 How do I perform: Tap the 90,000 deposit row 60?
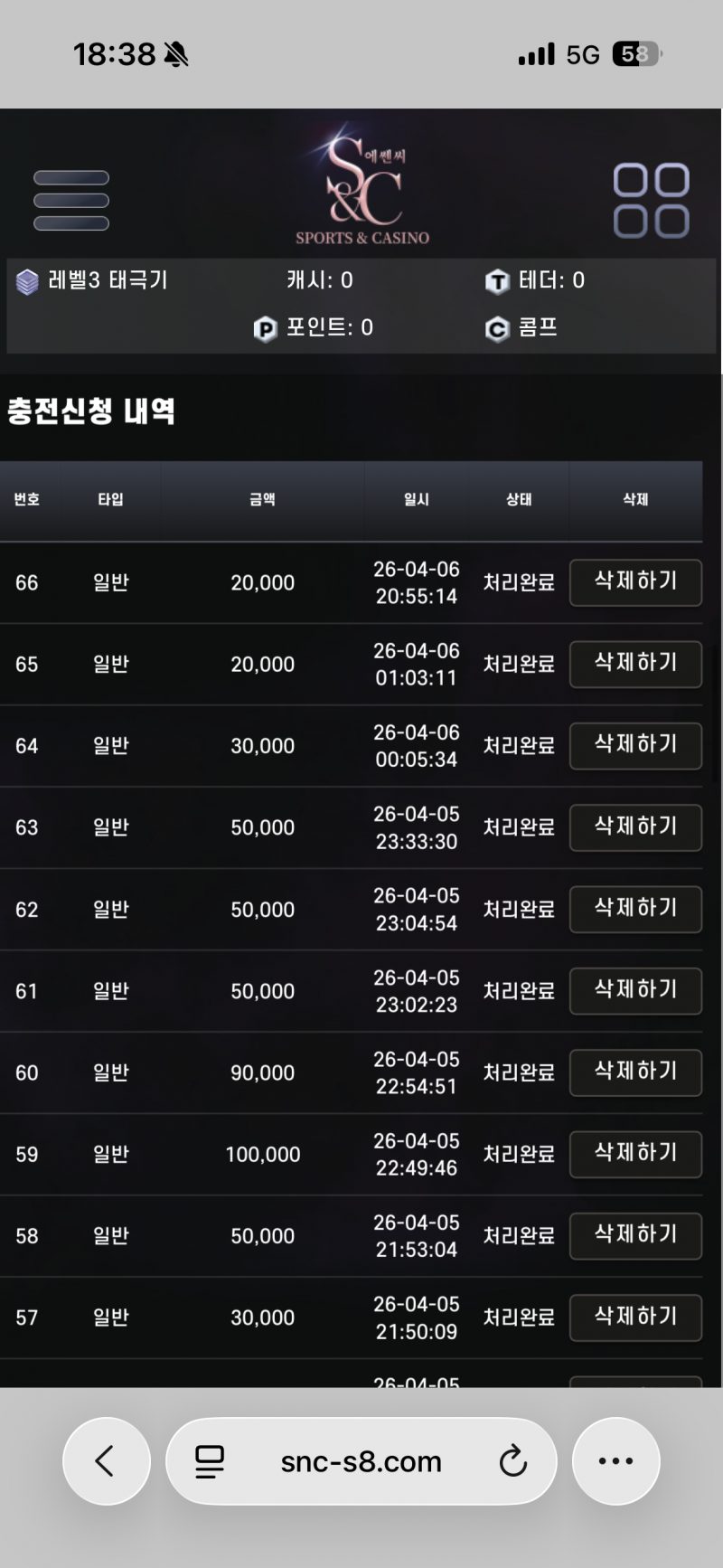(262, 1072)
